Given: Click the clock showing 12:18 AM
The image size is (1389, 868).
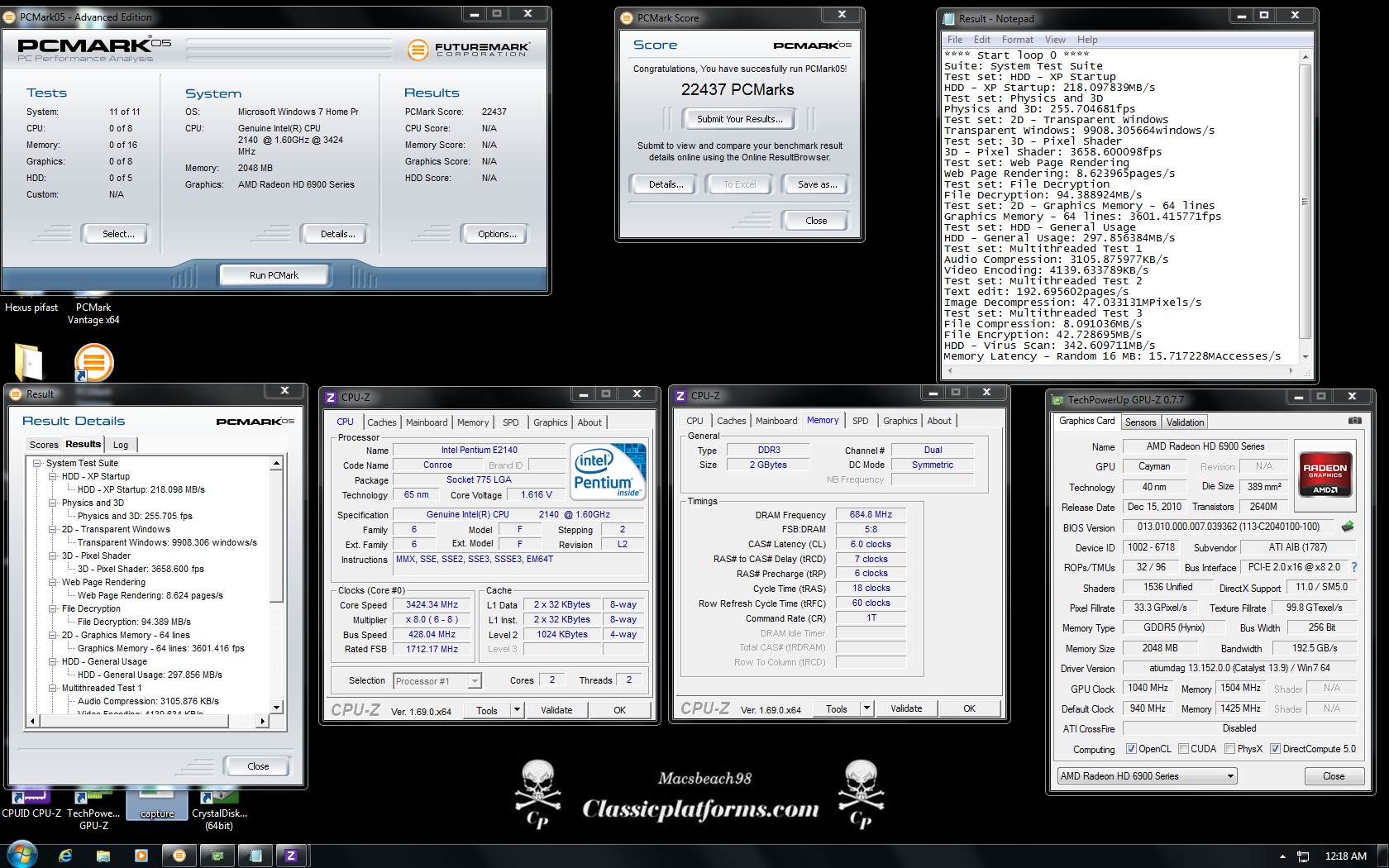Looking at the screenshot, I should point(1345,856).
